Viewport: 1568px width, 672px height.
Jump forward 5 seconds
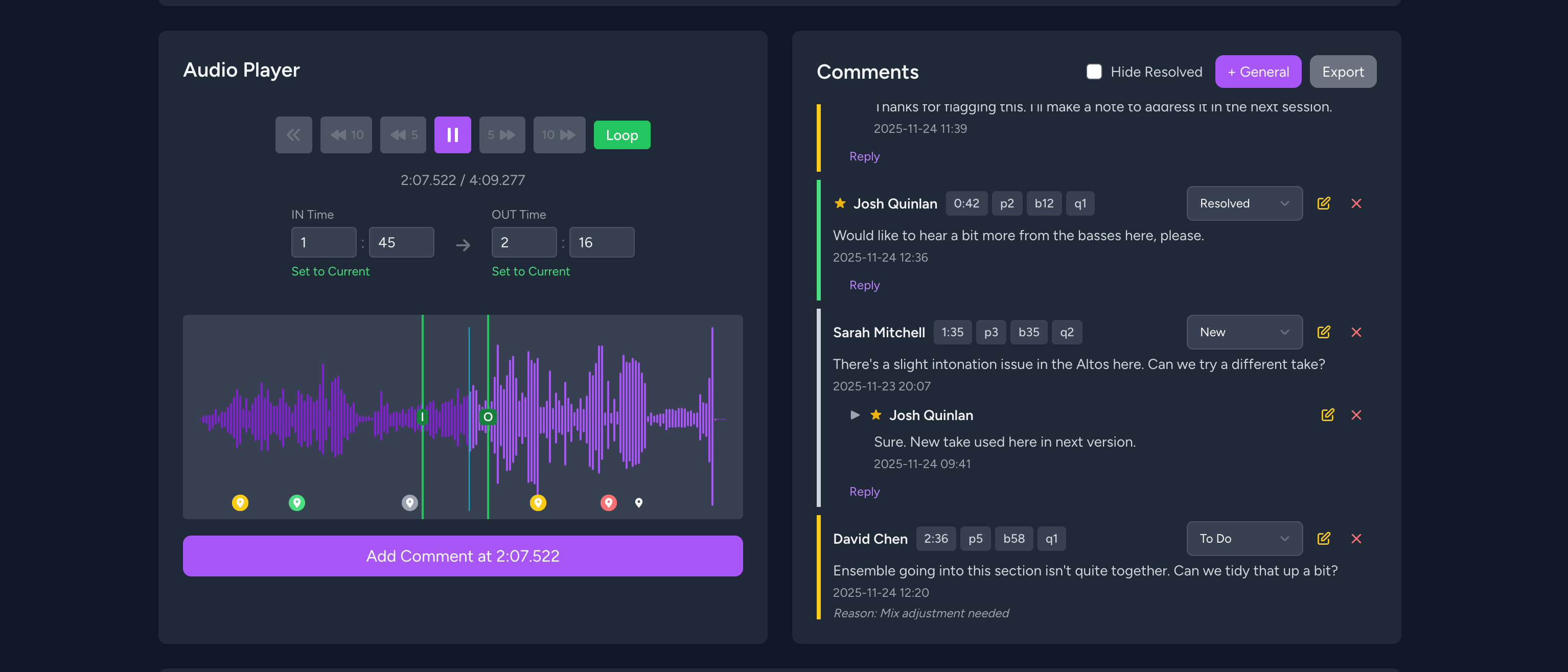tap(502, 134)
